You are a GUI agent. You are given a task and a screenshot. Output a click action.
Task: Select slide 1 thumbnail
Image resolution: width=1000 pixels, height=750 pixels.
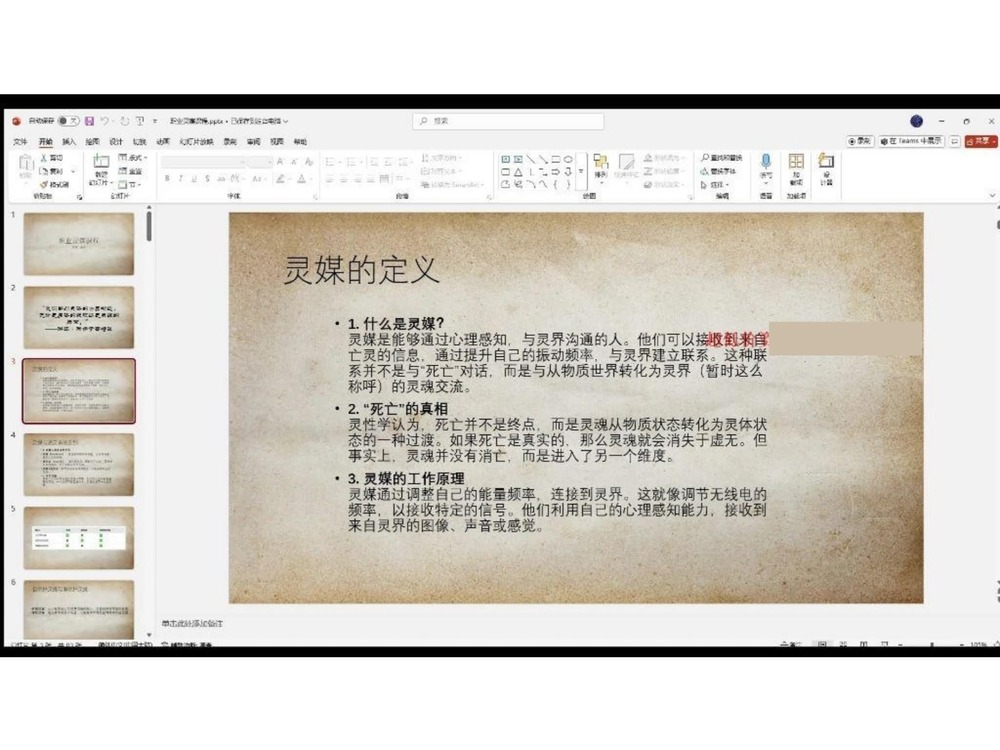78,244
